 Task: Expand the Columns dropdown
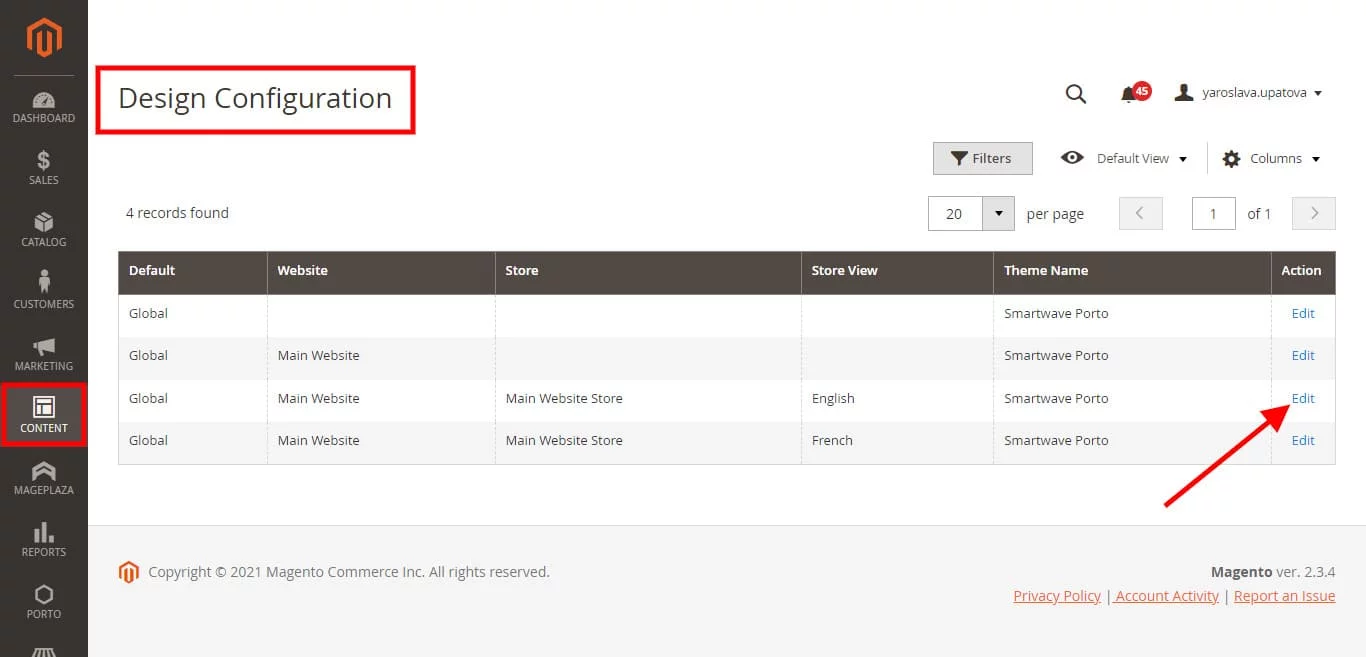[x=1271, y=158]
